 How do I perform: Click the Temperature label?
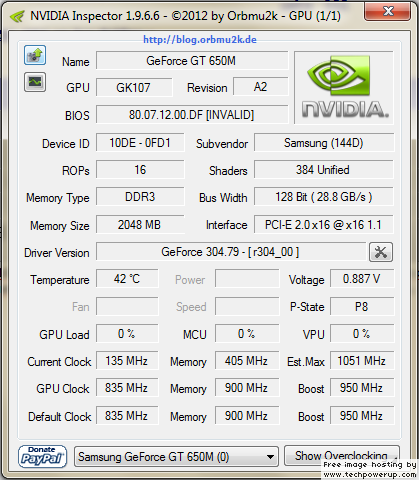point(60,280)
